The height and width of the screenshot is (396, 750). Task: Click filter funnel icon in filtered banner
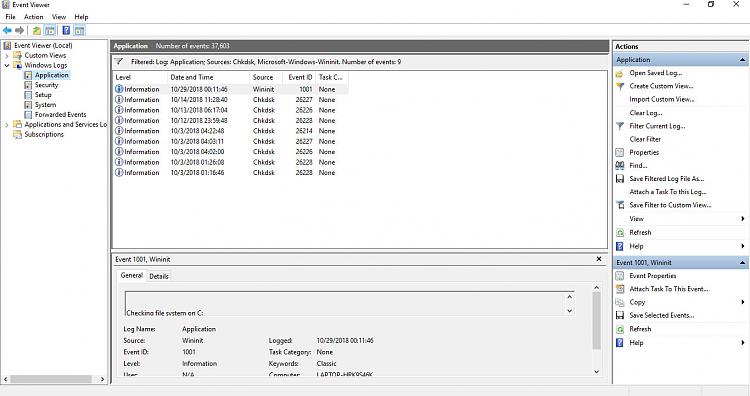pyautogui.click(x=119, y=62)
